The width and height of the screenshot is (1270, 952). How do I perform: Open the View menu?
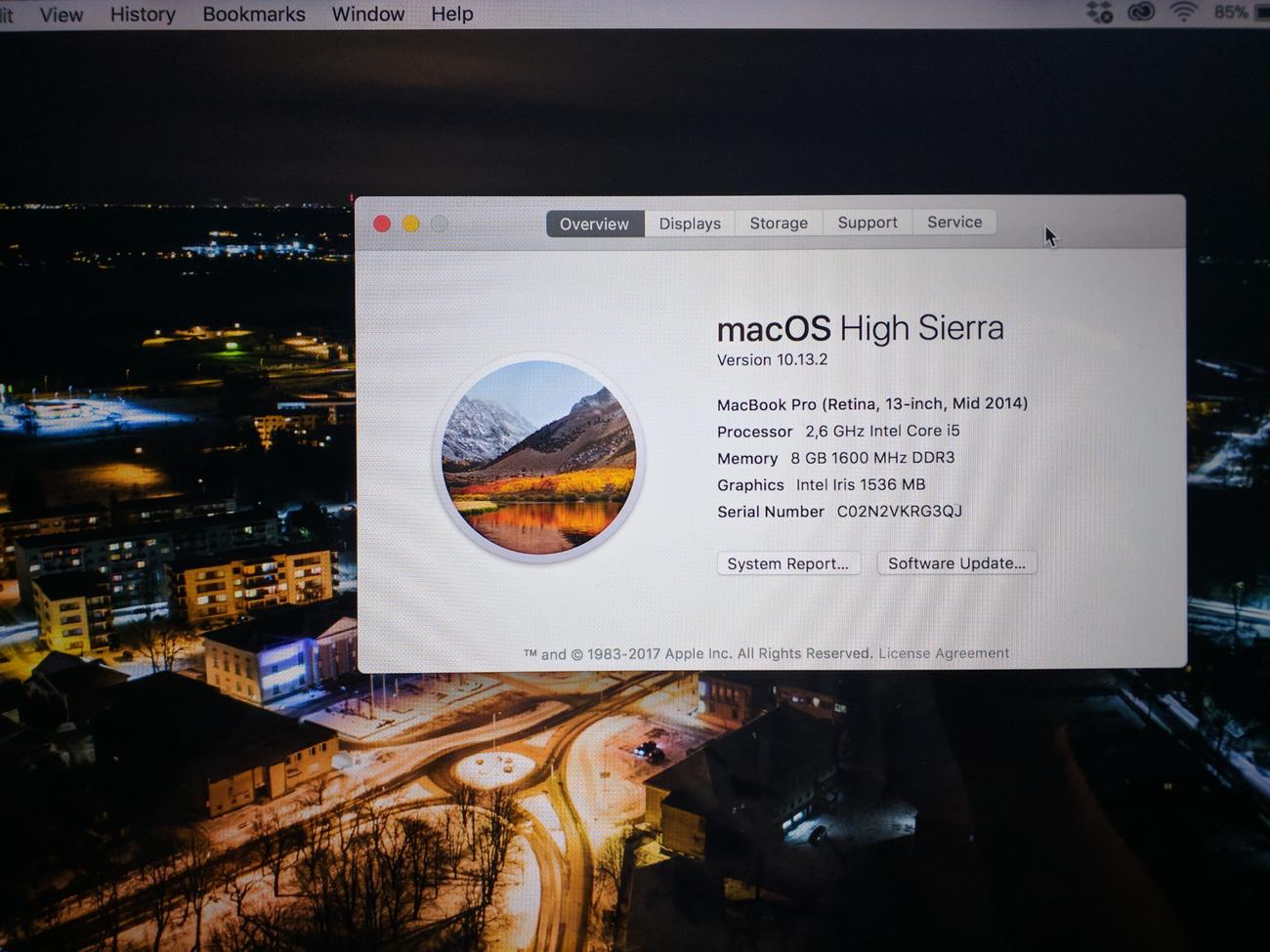point(61,15)
